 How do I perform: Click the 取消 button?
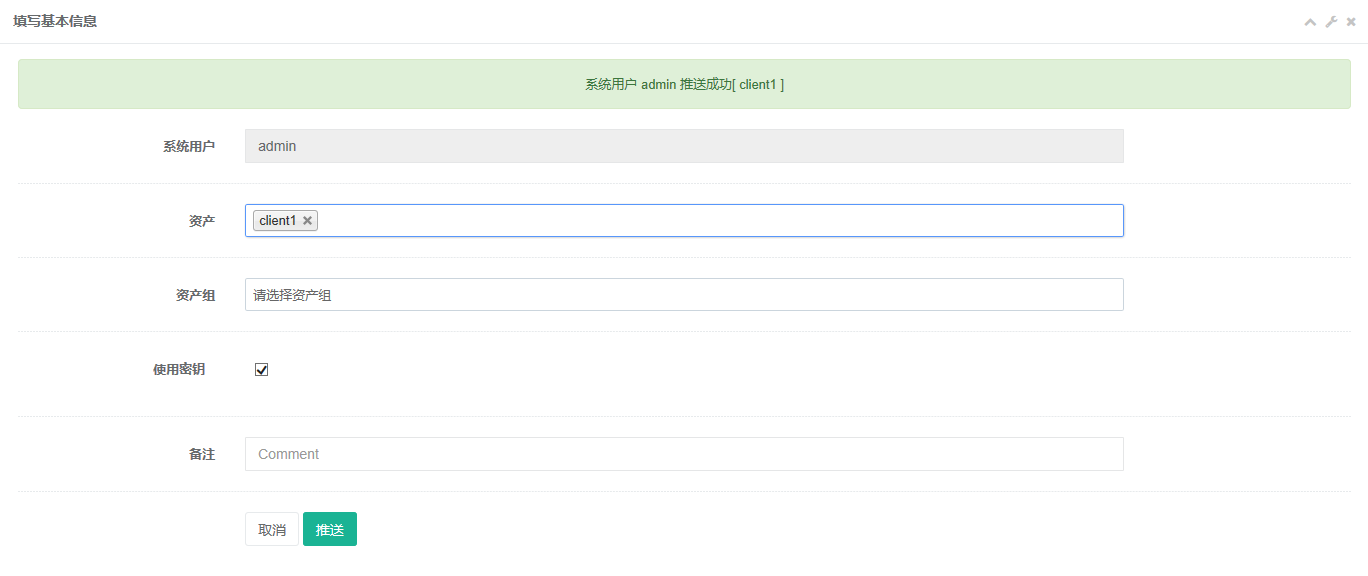click(272, 530)
